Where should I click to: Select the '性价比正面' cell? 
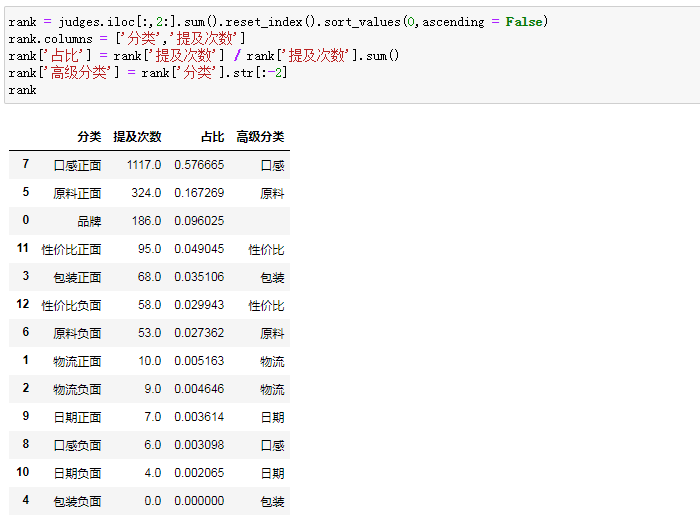click(x=71, y=250)
